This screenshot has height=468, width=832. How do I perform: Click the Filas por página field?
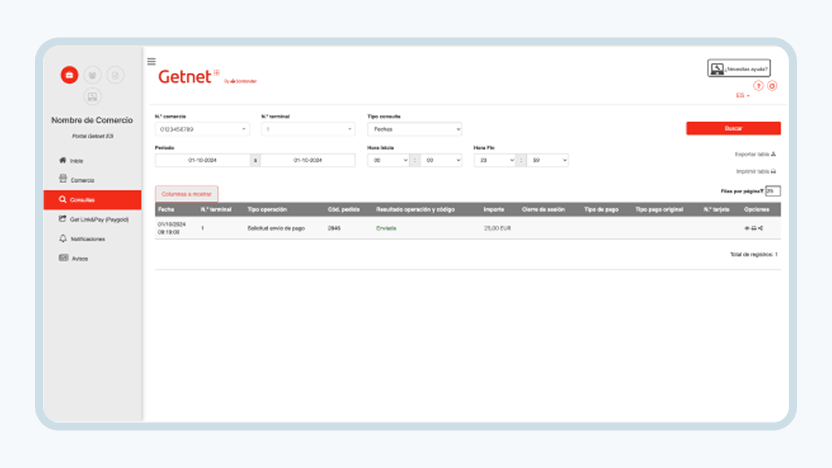click(x=773, y=191)
